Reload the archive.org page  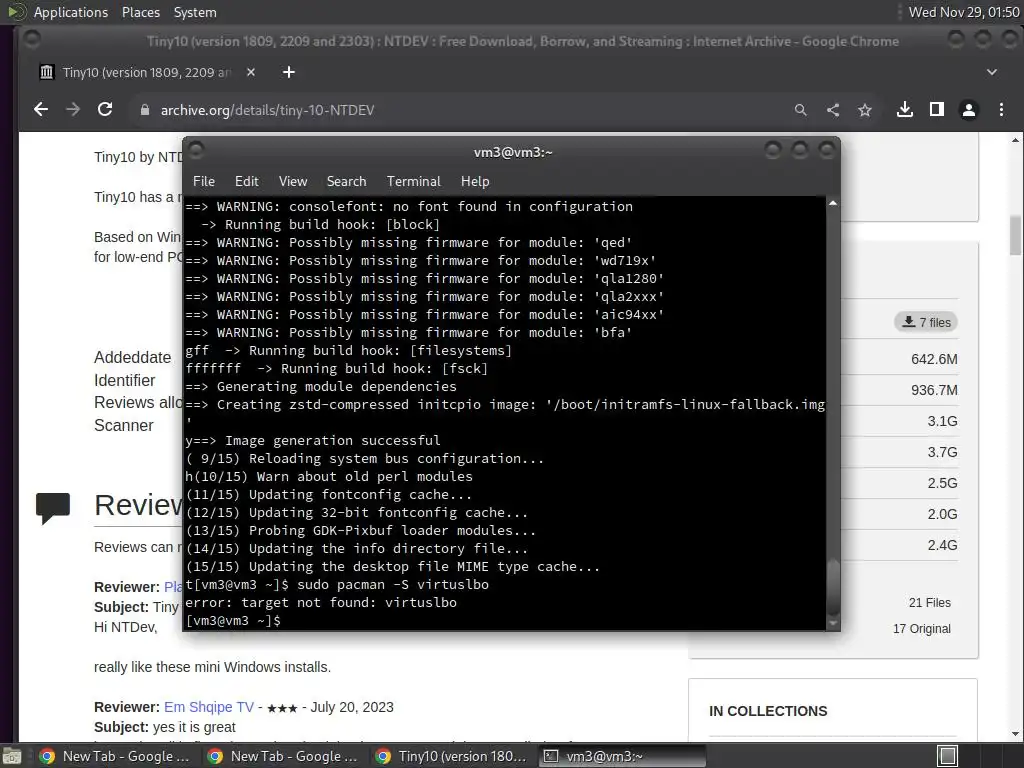(x=104, y=110)
